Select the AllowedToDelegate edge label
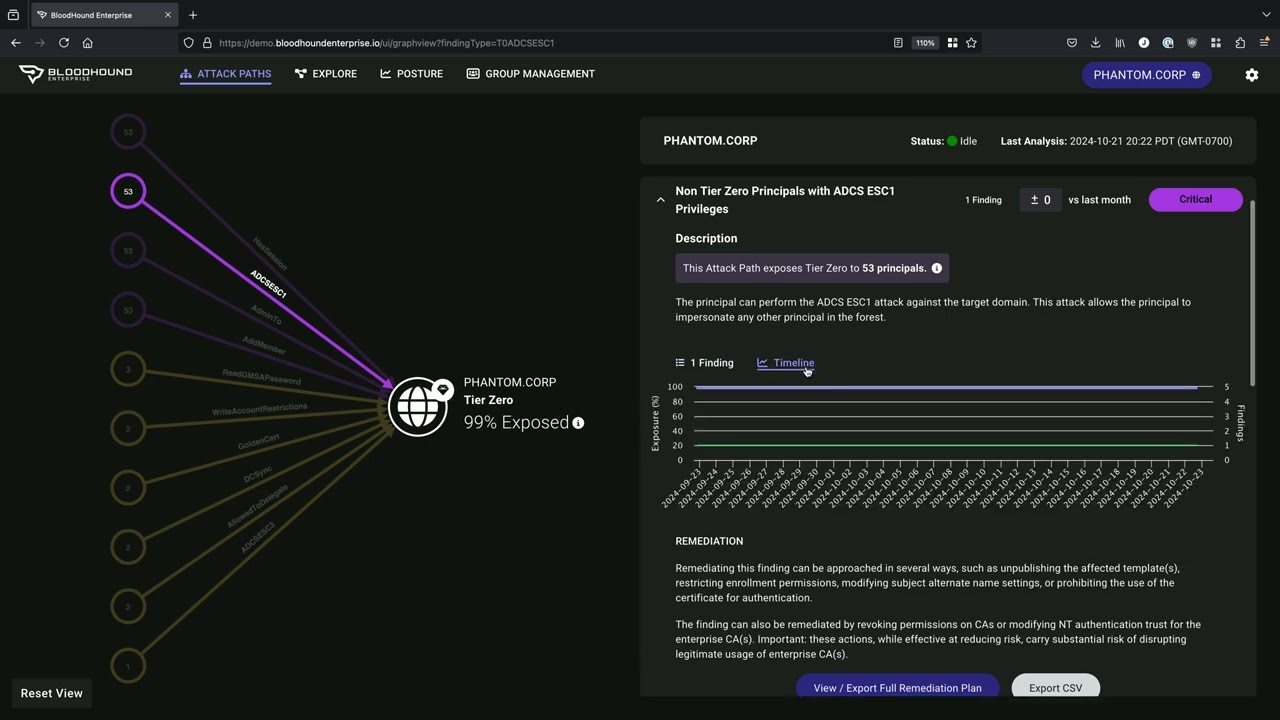This screenshot has height=720, width=1280. point(258,506)
